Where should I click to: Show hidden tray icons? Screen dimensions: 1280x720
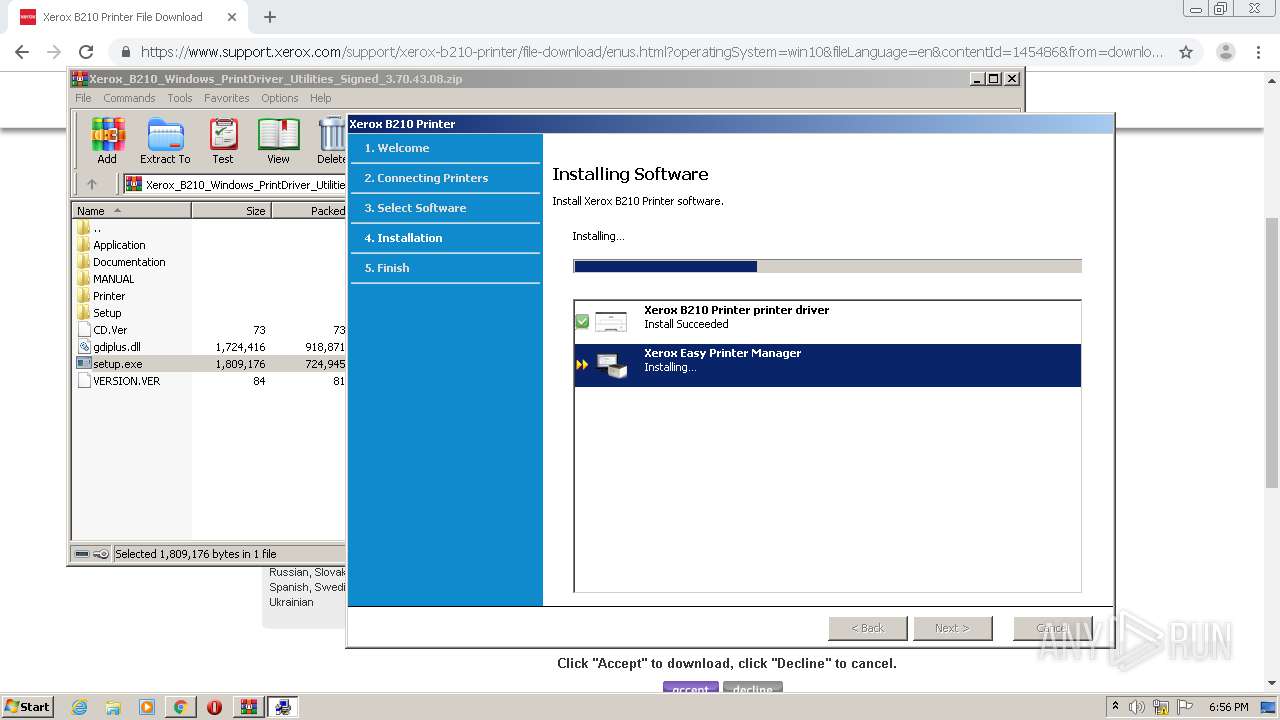[1115, 707]
